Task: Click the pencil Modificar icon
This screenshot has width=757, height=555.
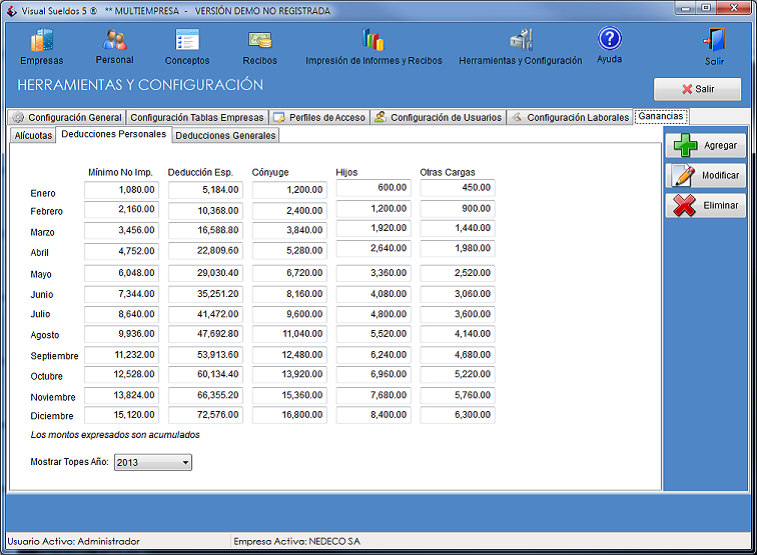Action: pos(684,175)
